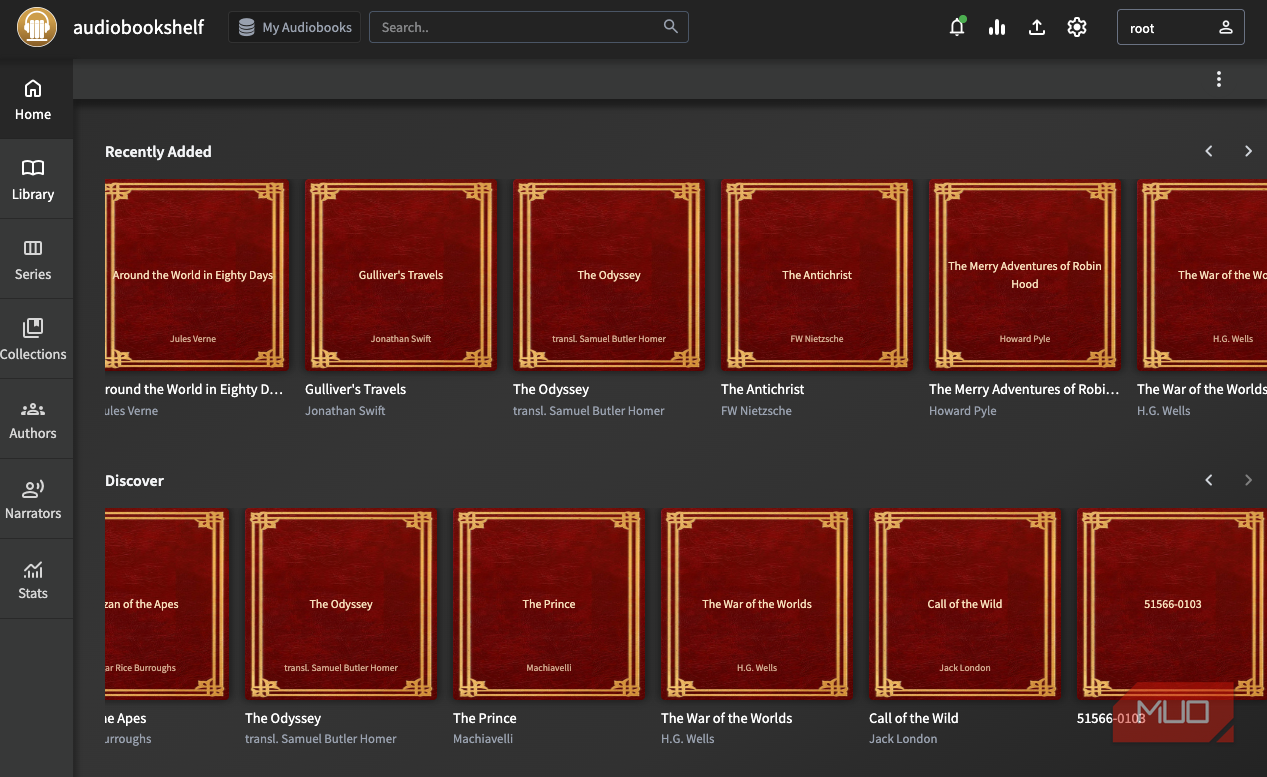Open The Prince book cover

tap(549, 604)
